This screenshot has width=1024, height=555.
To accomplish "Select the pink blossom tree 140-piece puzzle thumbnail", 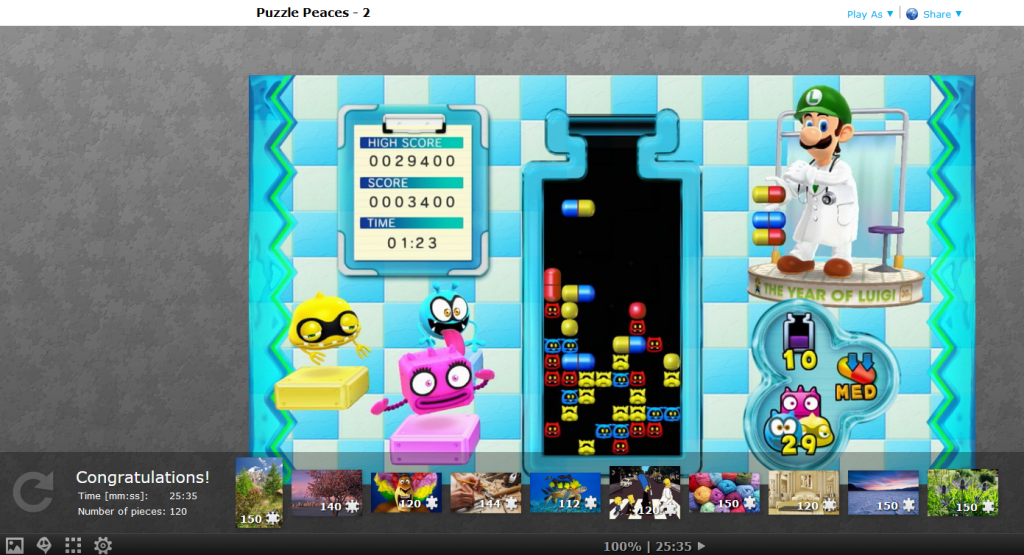I will (x=327, y=493).
